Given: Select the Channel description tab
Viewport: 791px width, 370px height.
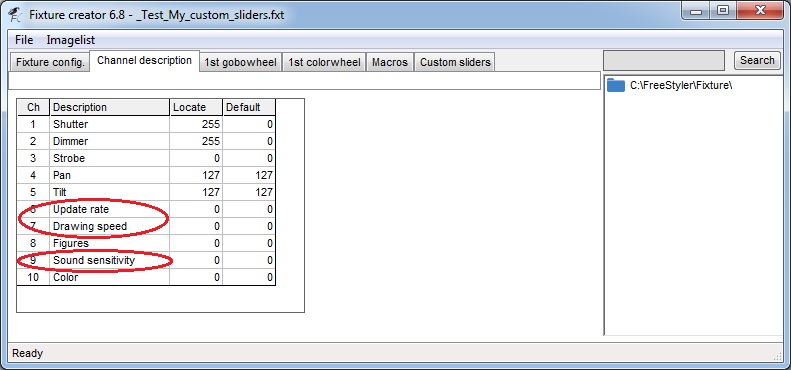Looking at the screenshot, I should 144,61.
